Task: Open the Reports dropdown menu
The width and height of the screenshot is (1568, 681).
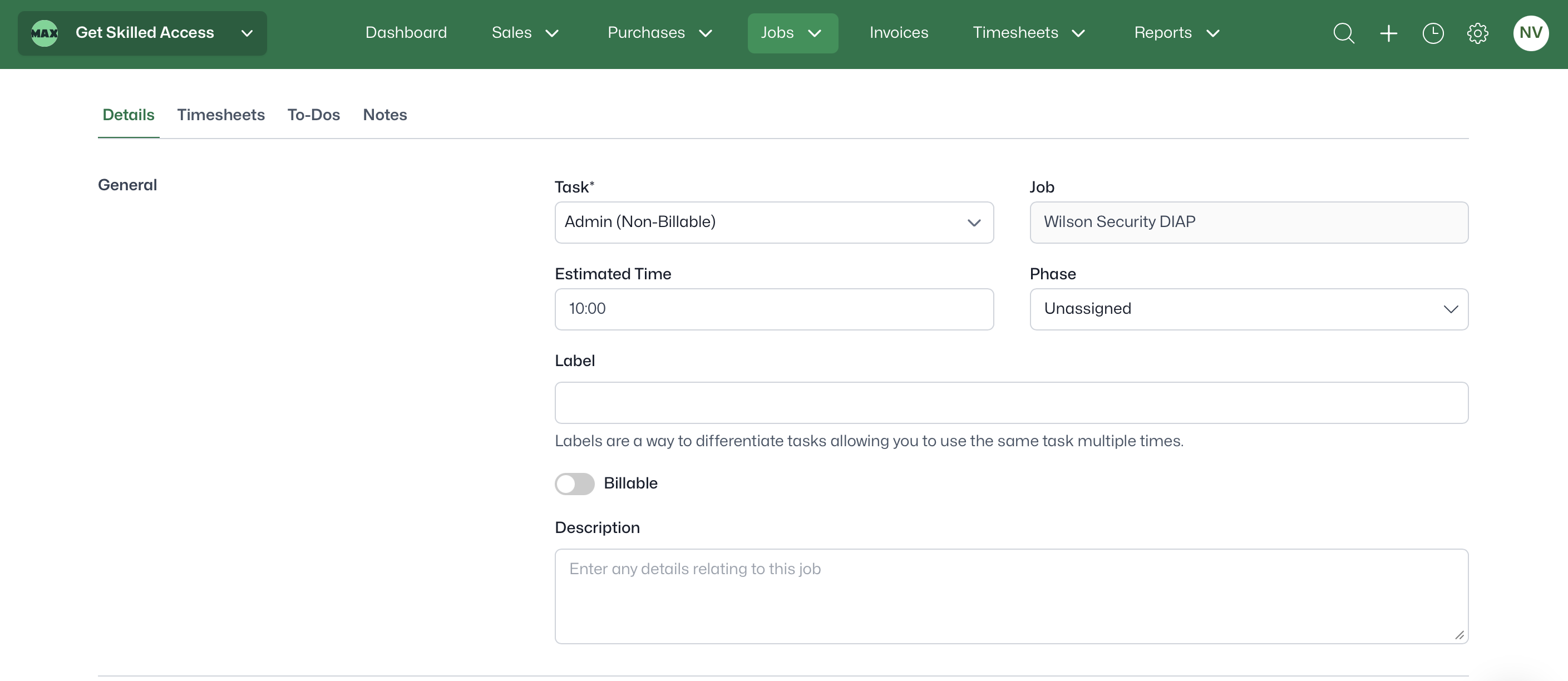Action: 1176,33
